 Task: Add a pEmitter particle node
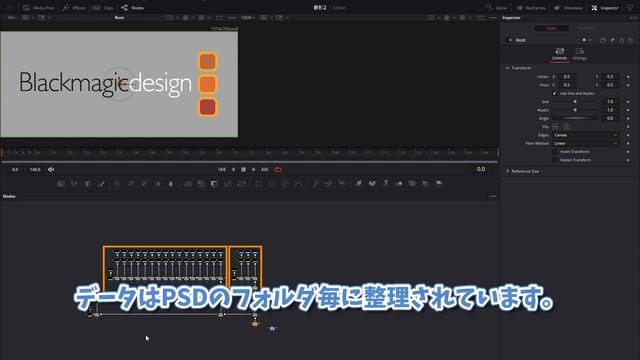(315, 184)
